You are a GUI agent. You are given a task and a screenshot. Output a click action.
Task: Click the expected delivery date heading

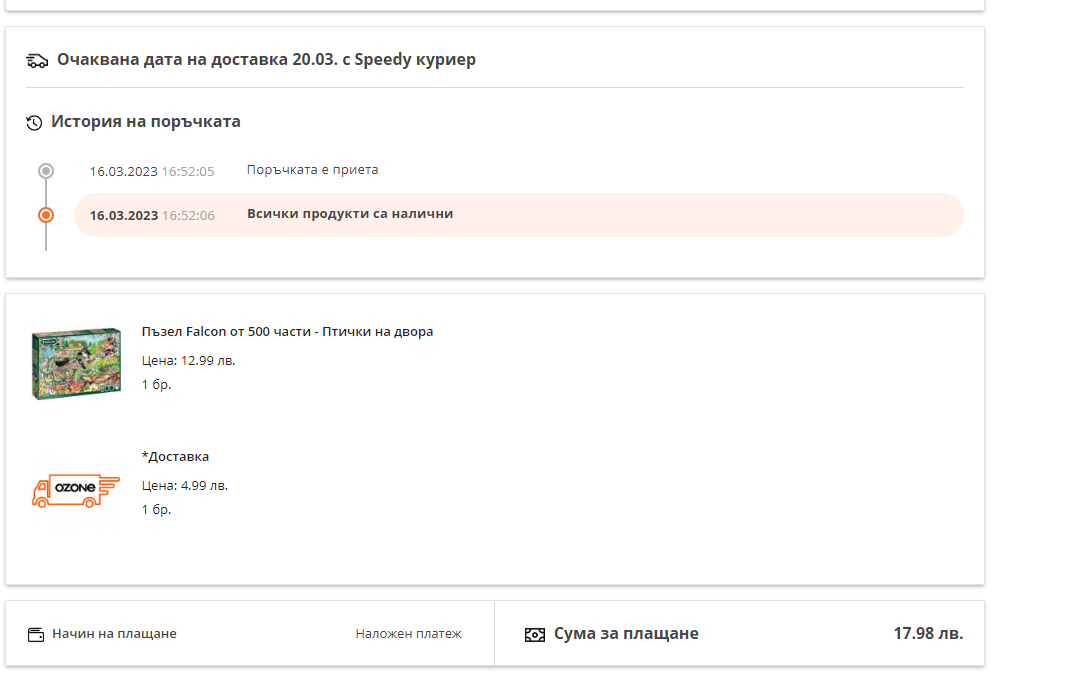(266, 59)
